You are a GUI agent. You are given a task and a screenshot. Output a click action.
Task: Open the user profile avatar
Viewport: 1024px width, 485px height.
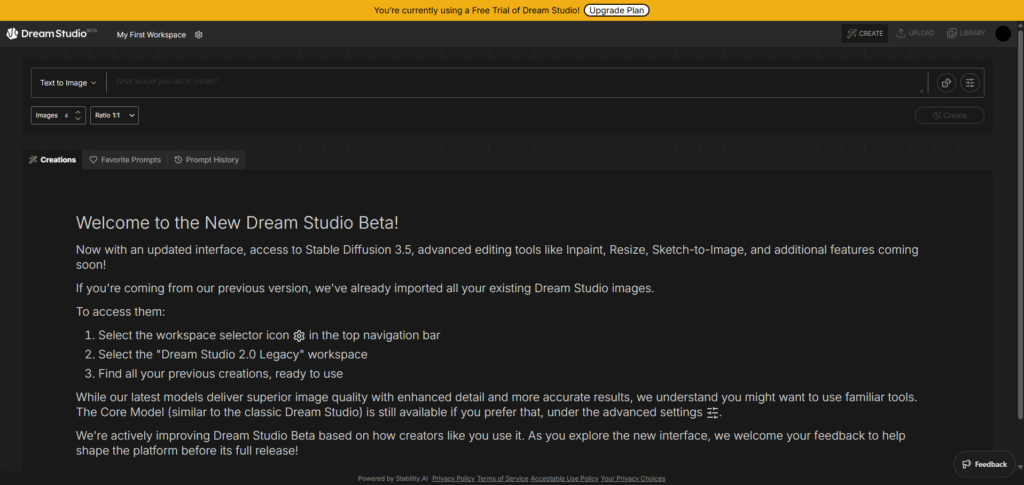click(x=1003, y=34)
